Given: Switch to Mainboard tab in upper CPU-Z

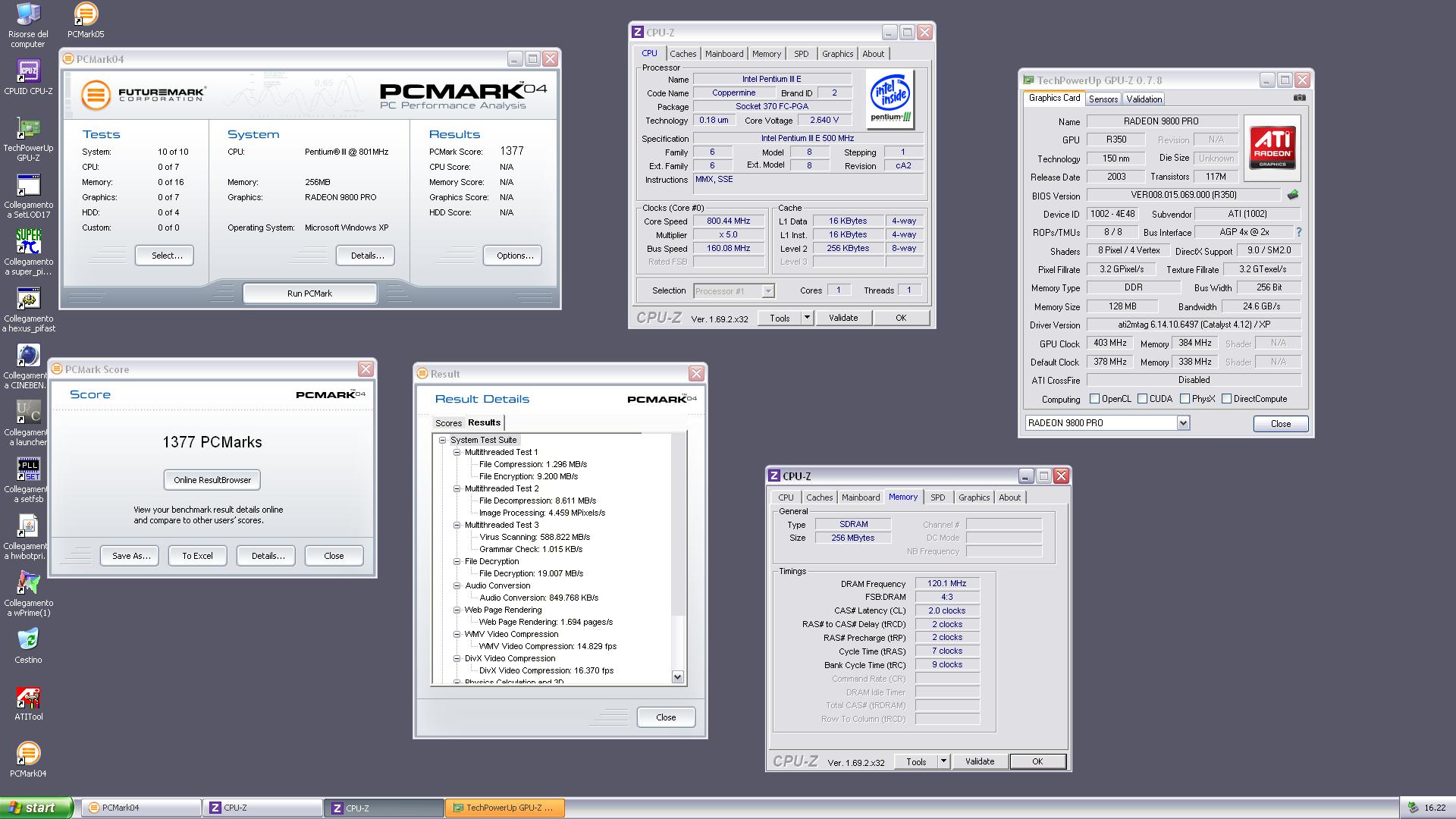Looking at the screenshot, I should tap(724, 54).
